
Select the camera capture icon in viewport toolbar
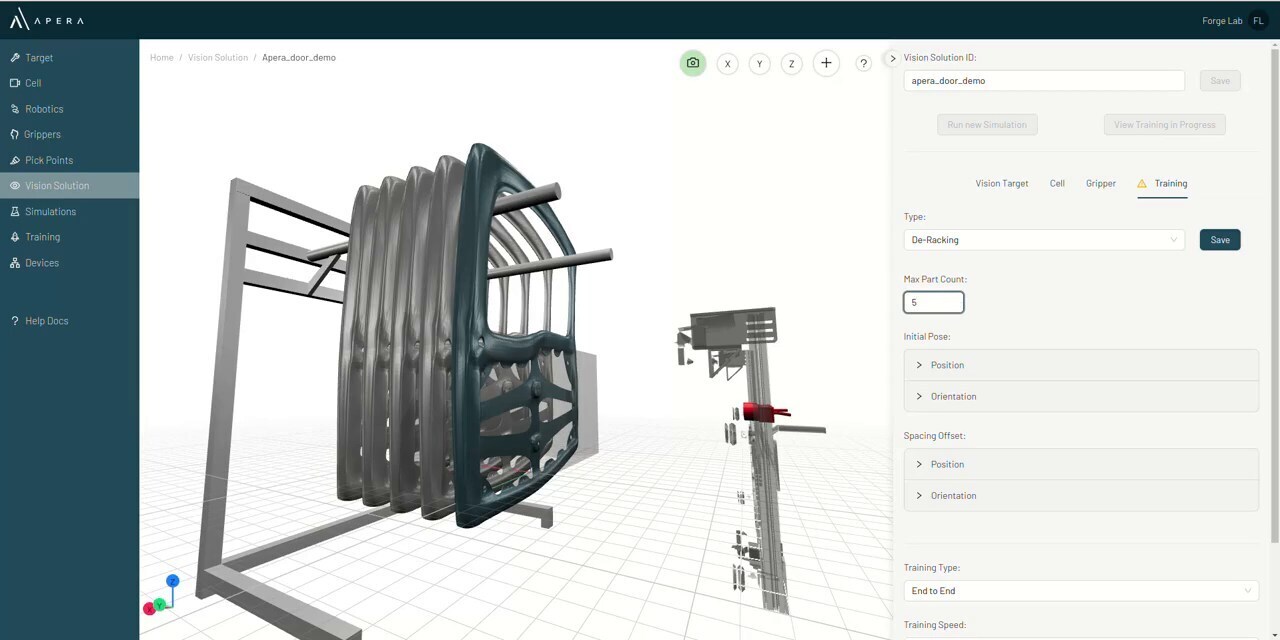click(693, 63)
